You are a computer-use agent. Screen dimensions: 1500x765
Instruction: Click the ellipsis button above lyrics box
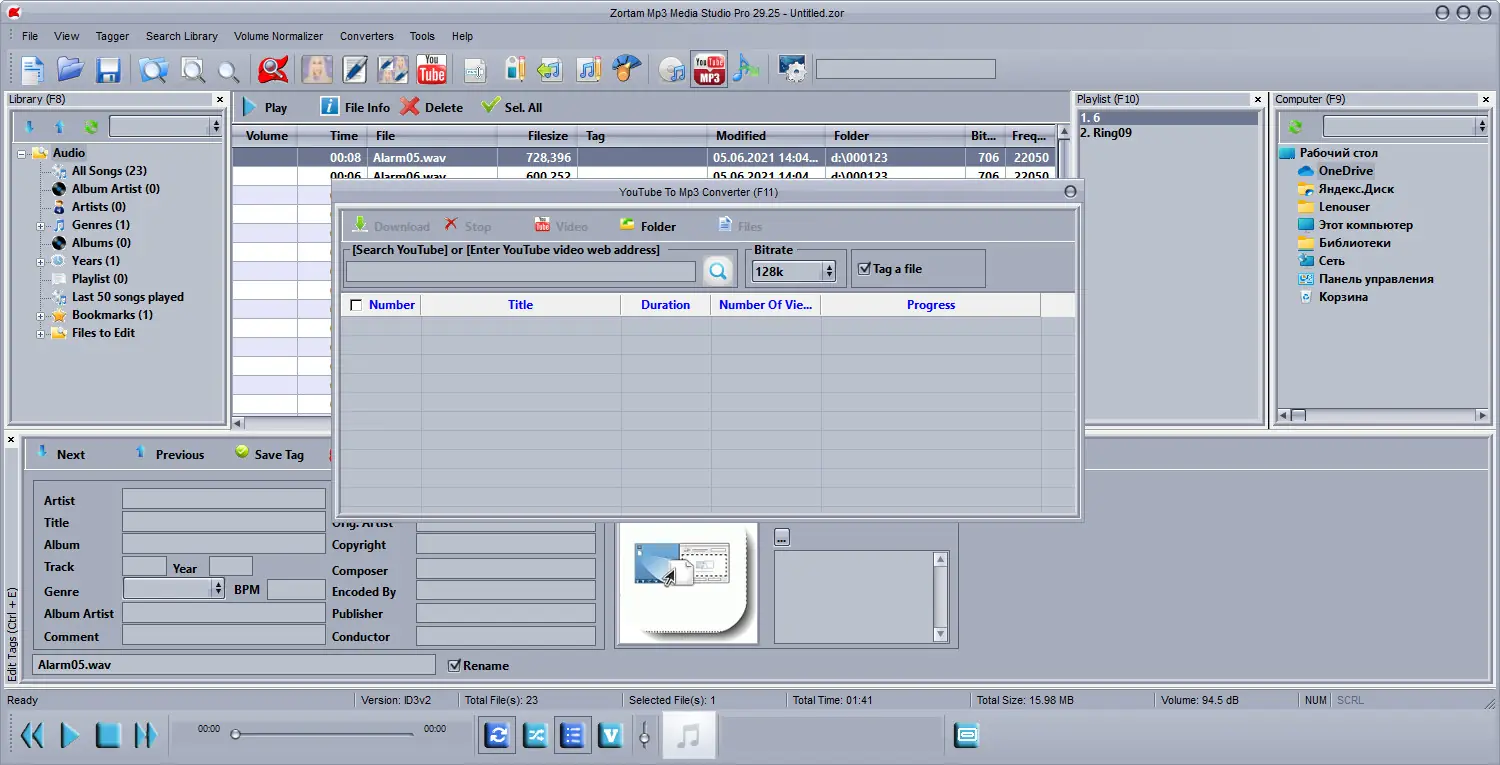click(782, 537)
